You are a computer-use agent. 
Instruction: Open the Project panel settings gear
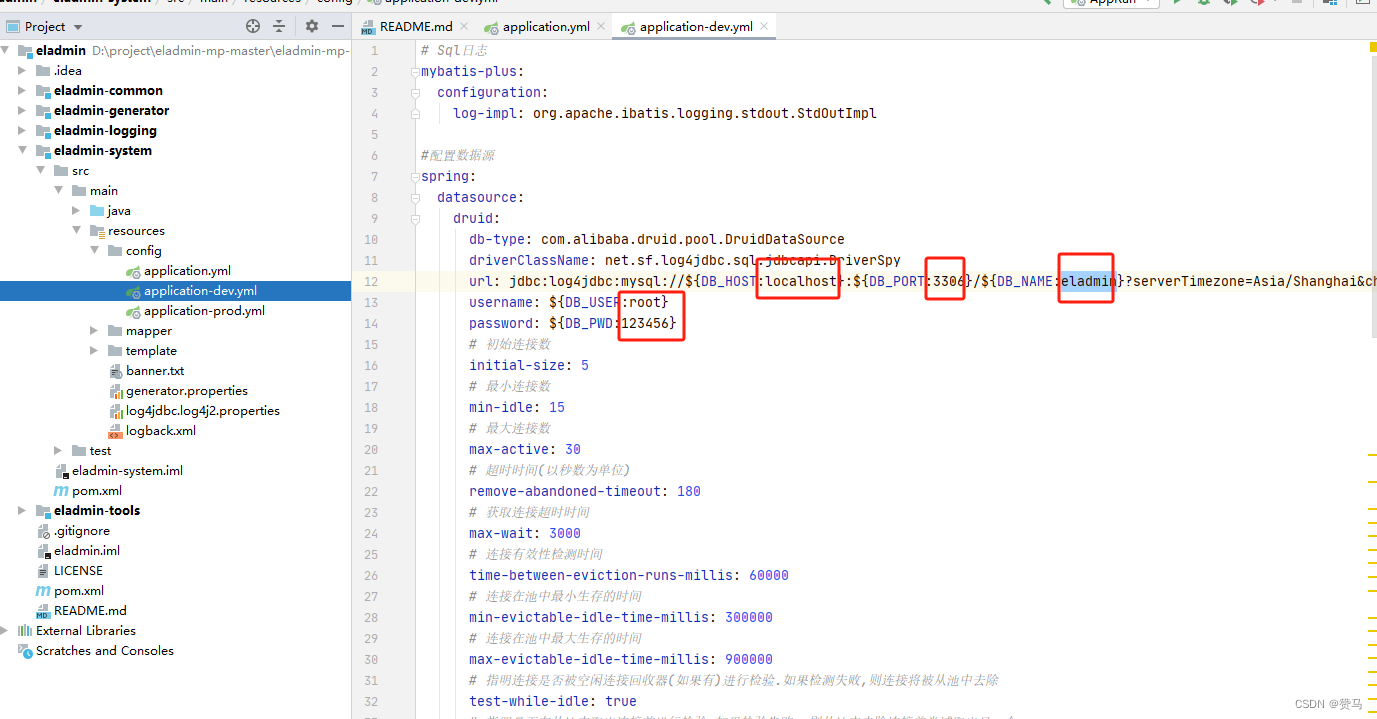click(311, 27)
